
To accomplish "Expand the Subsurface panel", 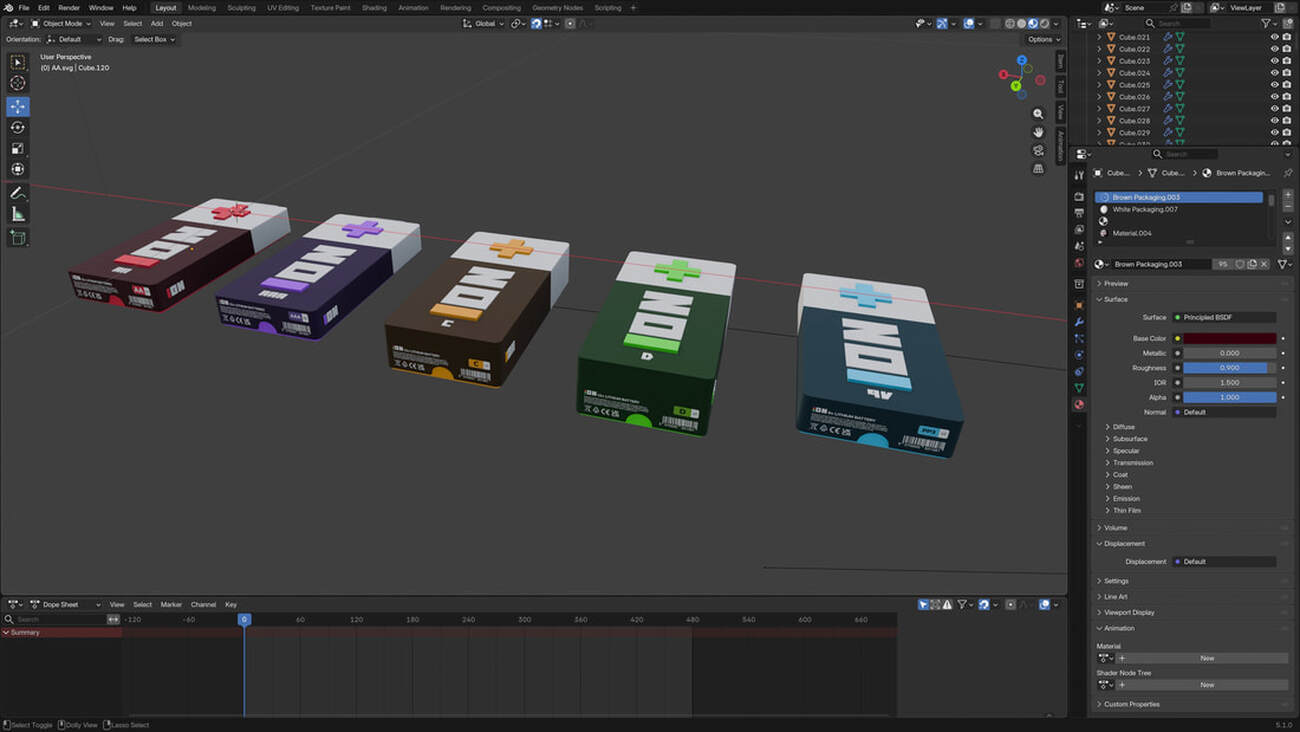I will 1130,439.
